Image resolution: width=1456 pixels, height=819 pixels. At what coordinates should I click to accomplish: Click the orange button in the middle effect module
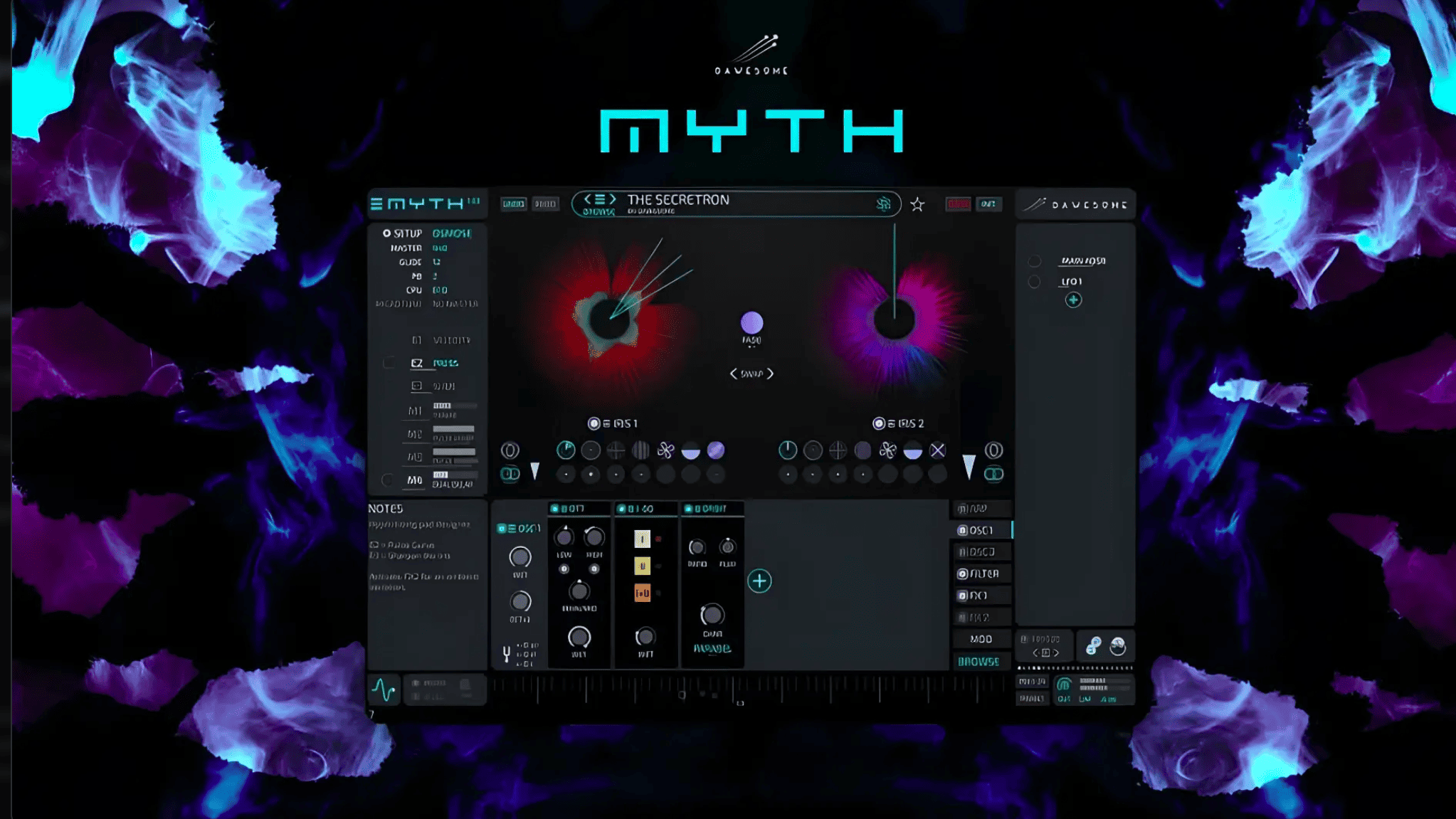coord(642,592)
